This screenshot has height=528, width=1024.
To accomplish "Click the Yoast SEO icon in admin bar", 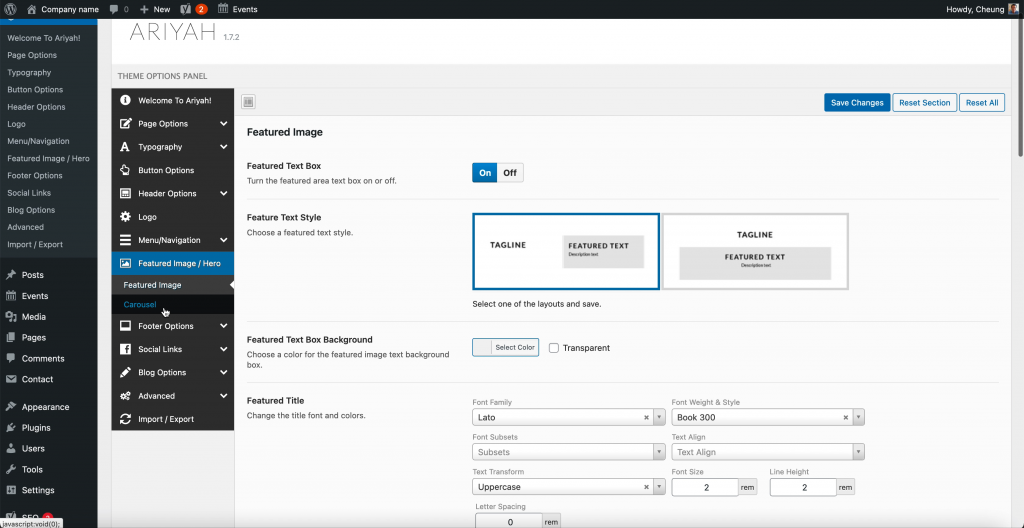I will click(185, 9).
